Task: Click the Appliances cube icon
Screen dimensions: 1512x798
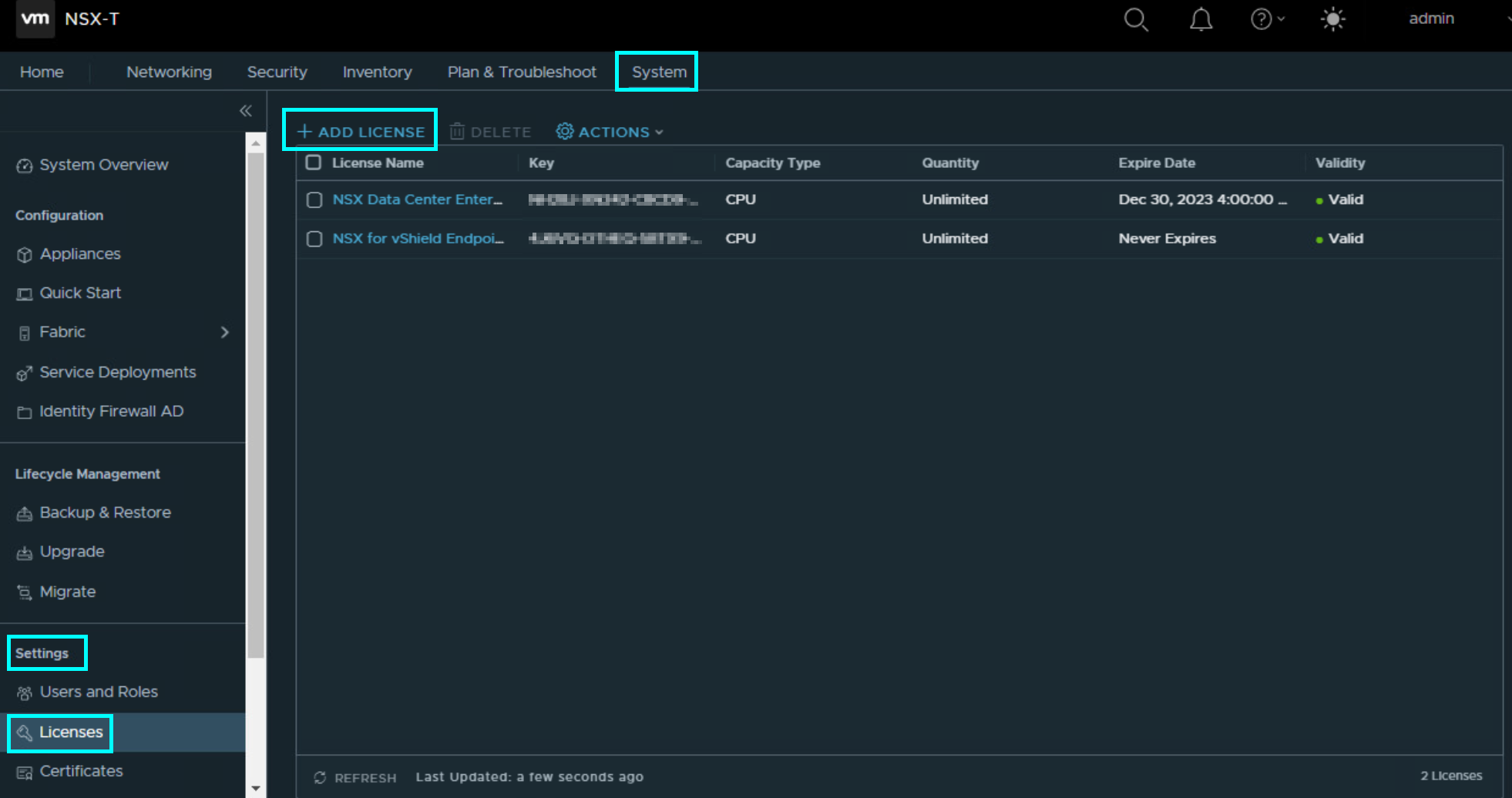Action: pos(25,254)
